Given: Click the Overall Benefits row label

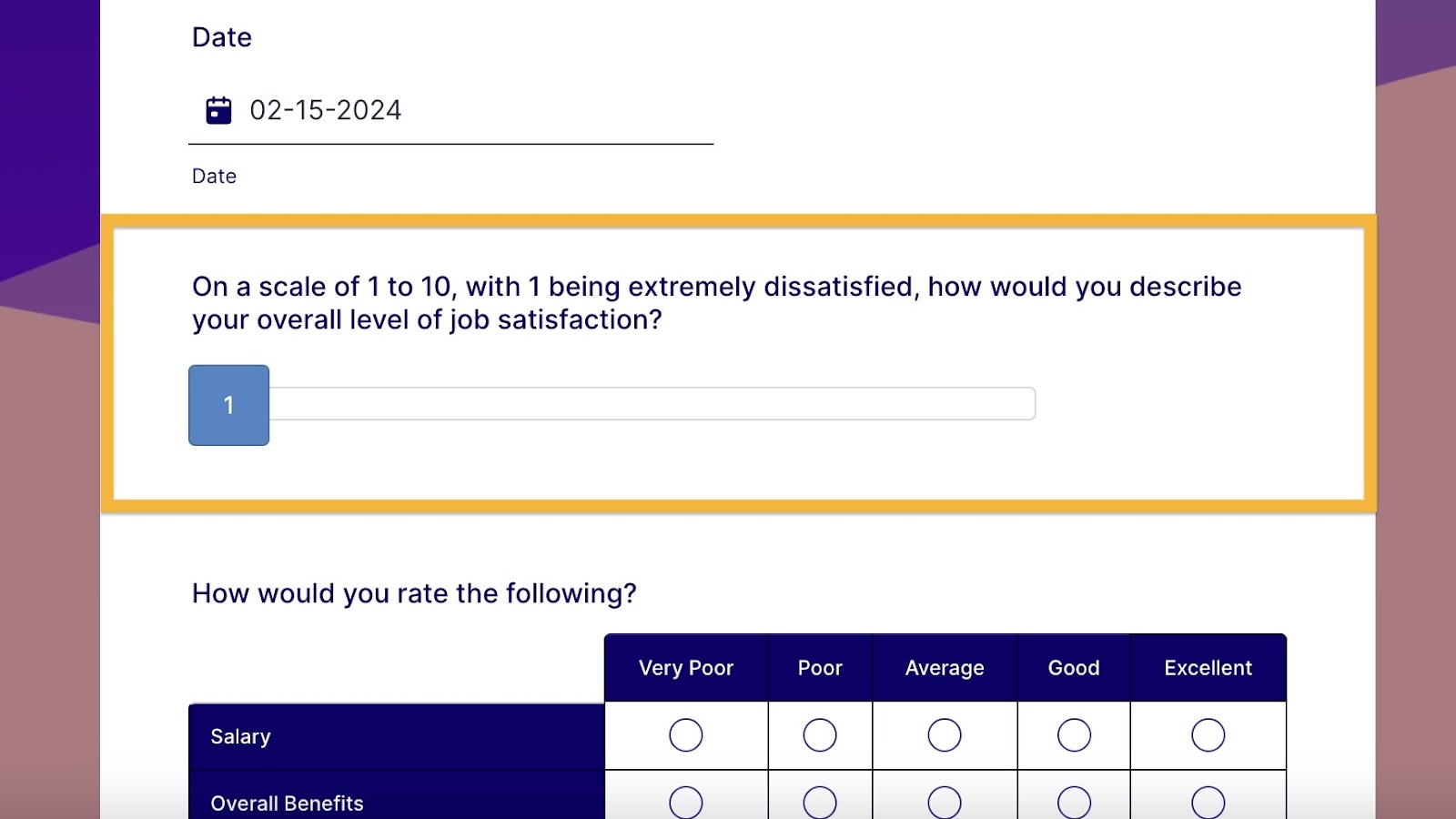Looking at the screenshot, I should coord(287,804).
